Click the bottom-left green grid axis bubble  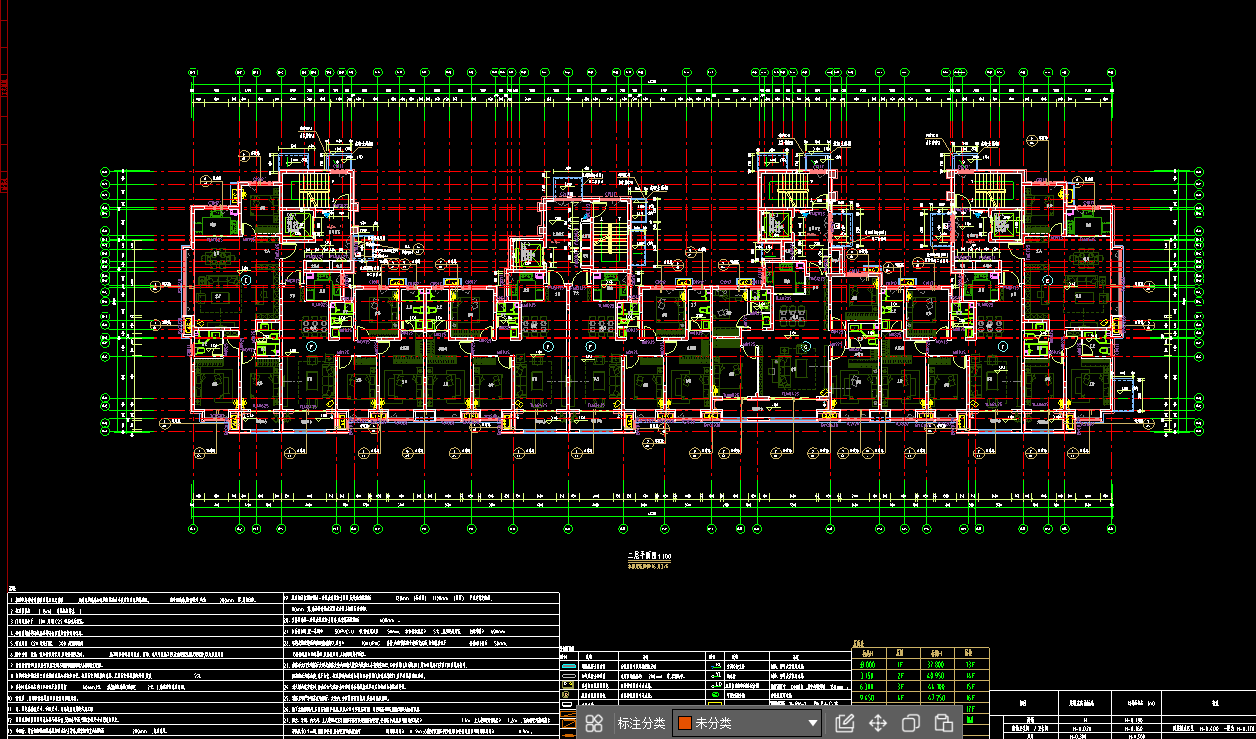[193, 529]
